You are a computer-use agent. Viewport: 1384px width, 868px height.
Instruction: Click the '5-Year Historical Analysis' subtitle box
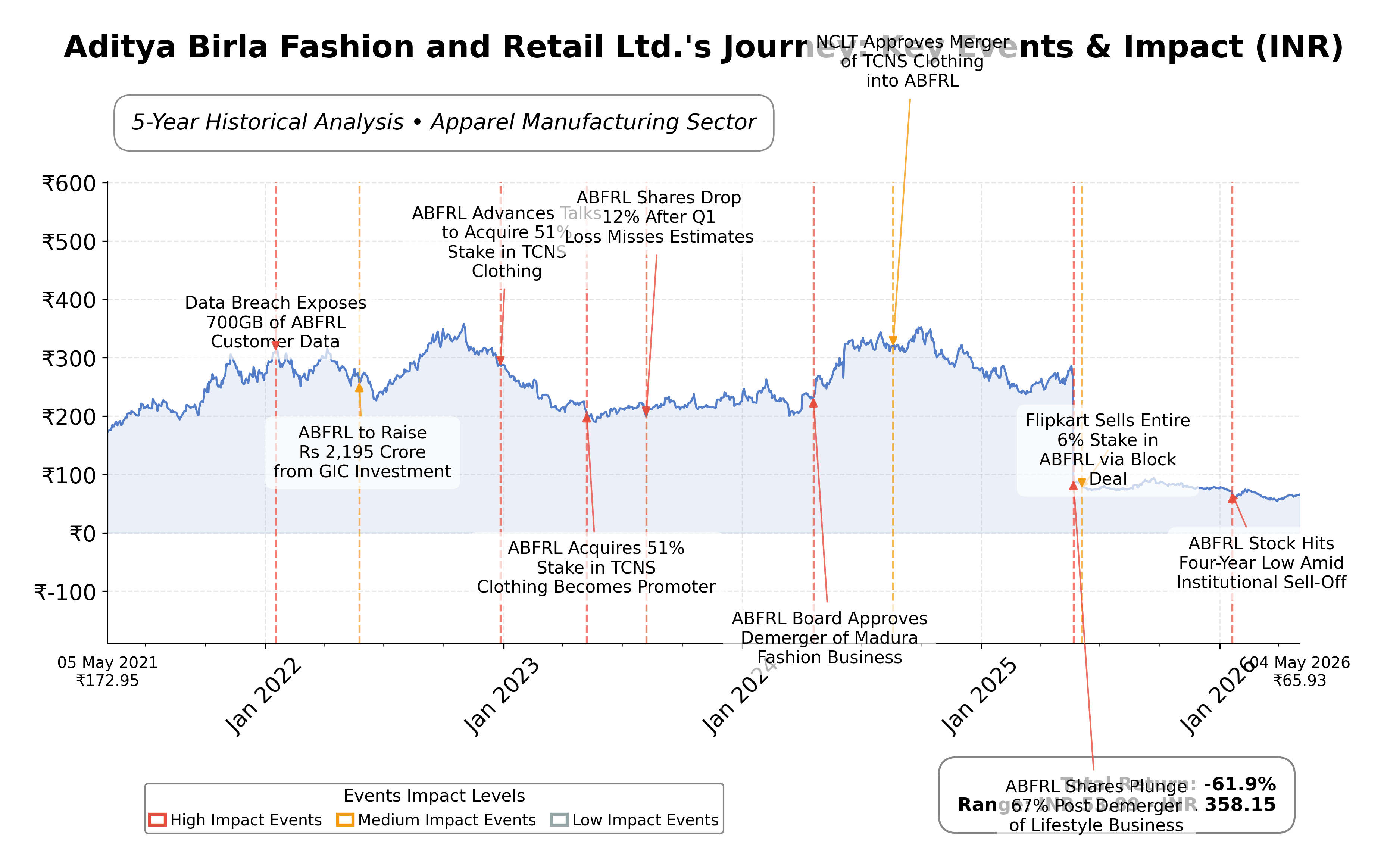444,123
